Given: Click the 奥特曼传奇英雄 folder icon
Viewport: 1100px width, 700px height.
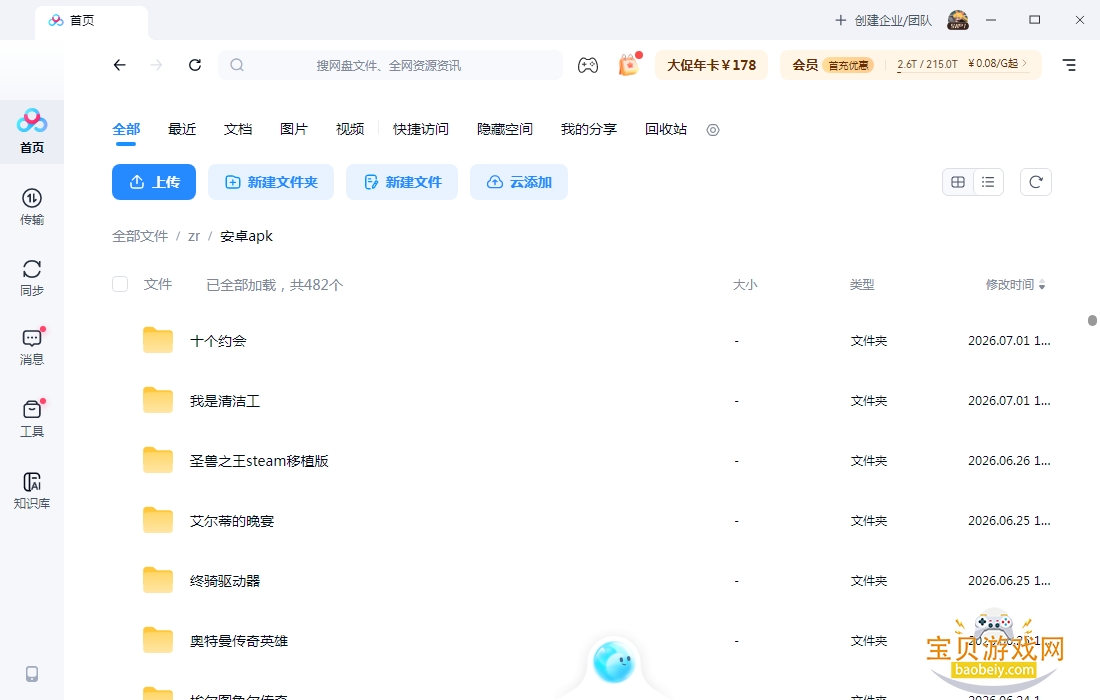Looking at the screenshot, I should click(x=158, y=640).
